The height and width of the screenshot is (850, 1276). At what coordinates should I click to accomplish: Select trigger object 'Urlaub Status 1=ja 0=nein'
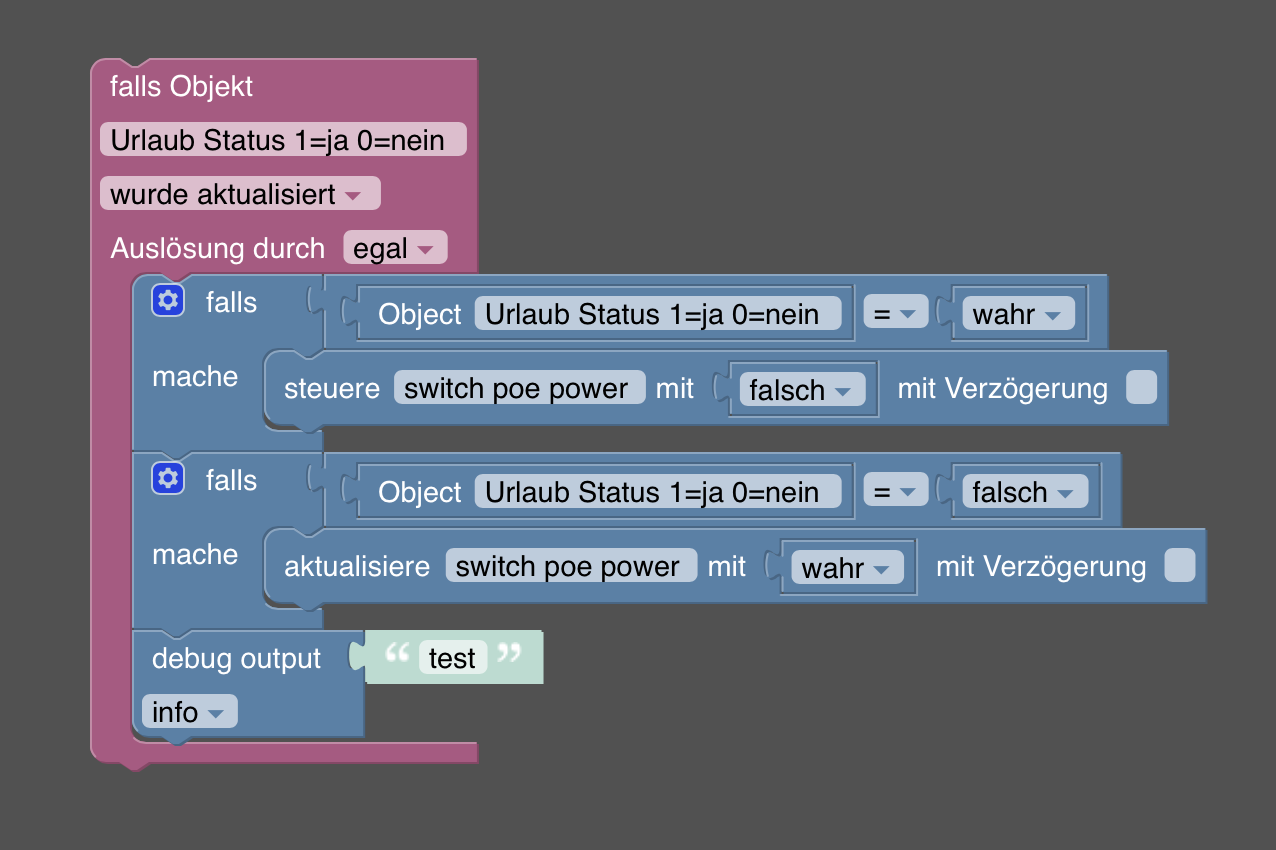pos(282,140)
